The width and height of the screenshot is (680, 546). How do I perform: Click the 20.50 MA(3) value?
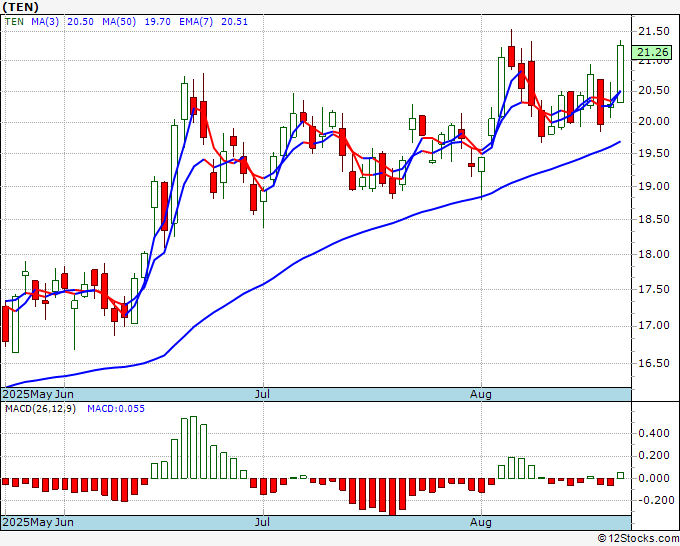(80, 22)
